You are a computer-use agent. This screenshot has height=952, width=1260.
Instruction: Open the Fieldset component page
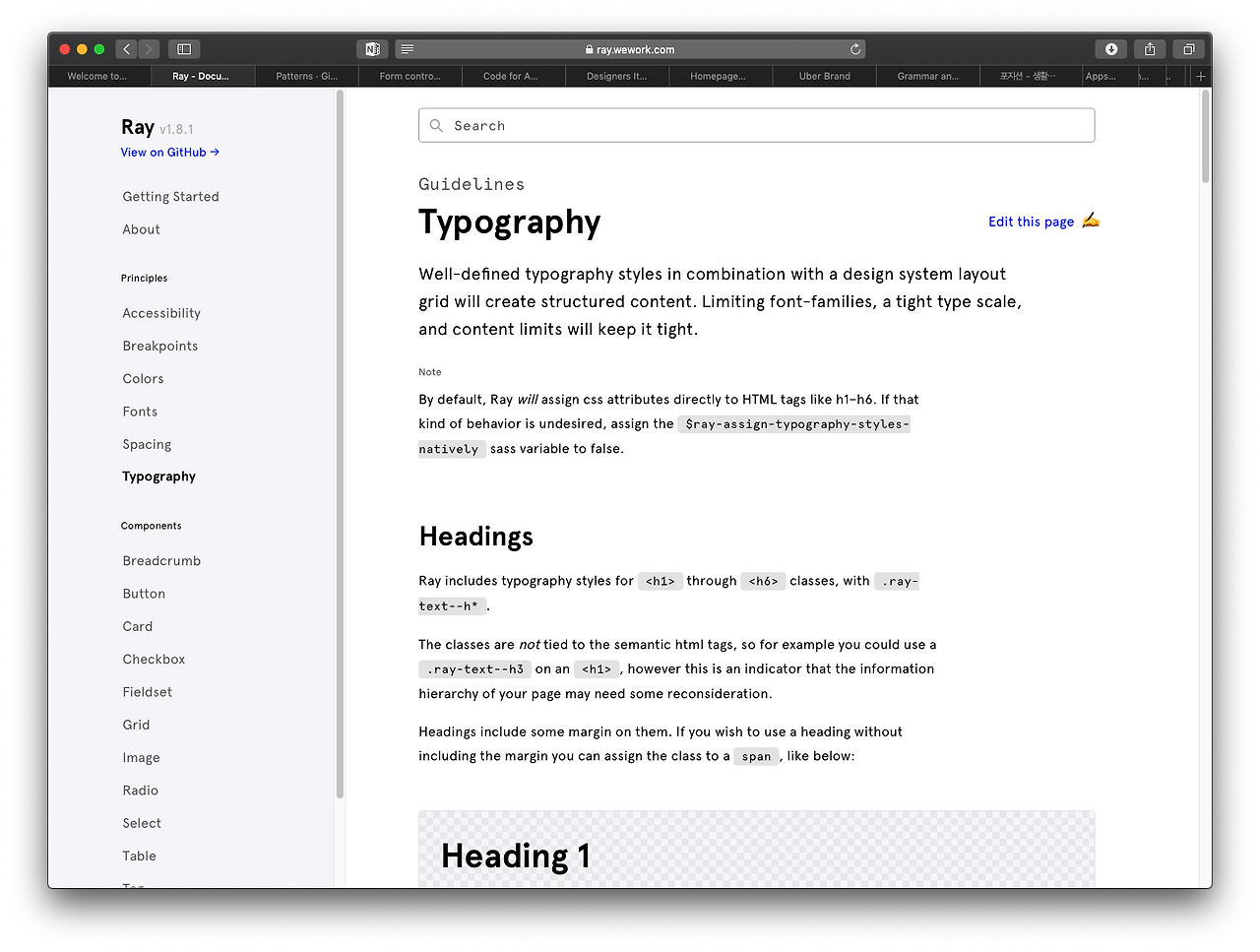(148, 692)
